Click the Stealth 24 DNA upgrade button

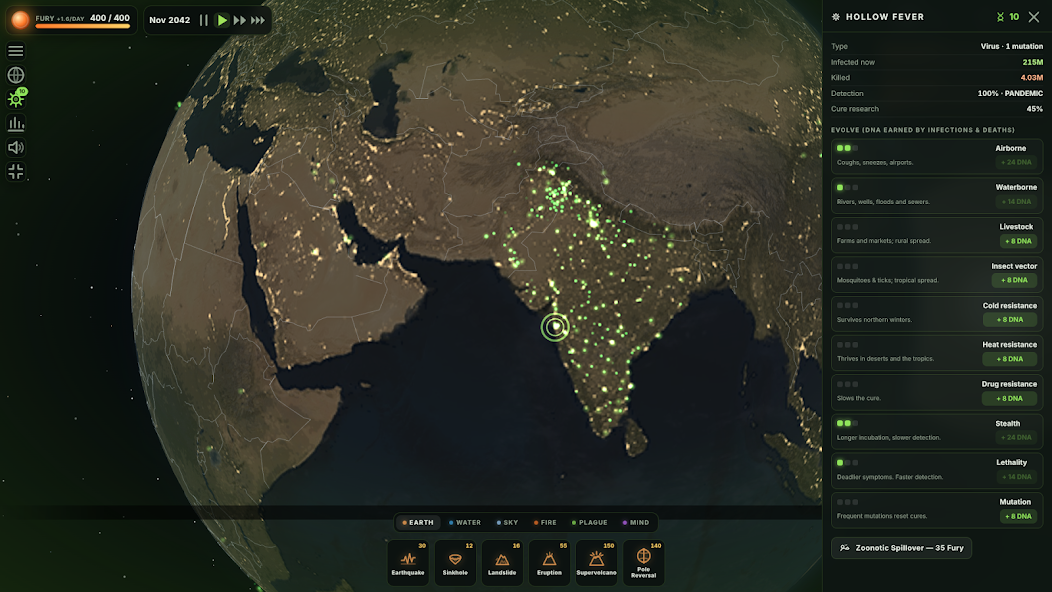(x=1016, y=438)
